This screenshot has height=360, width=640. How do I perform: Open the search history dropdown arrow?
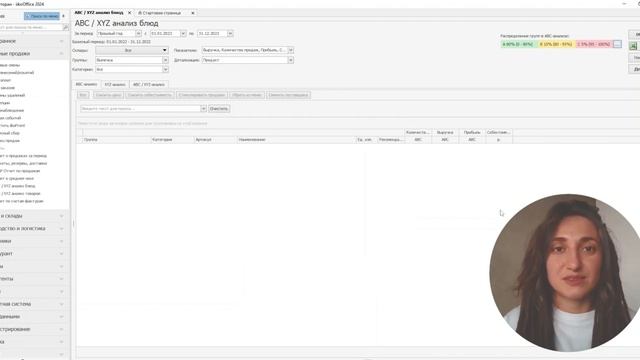(203, 109)
